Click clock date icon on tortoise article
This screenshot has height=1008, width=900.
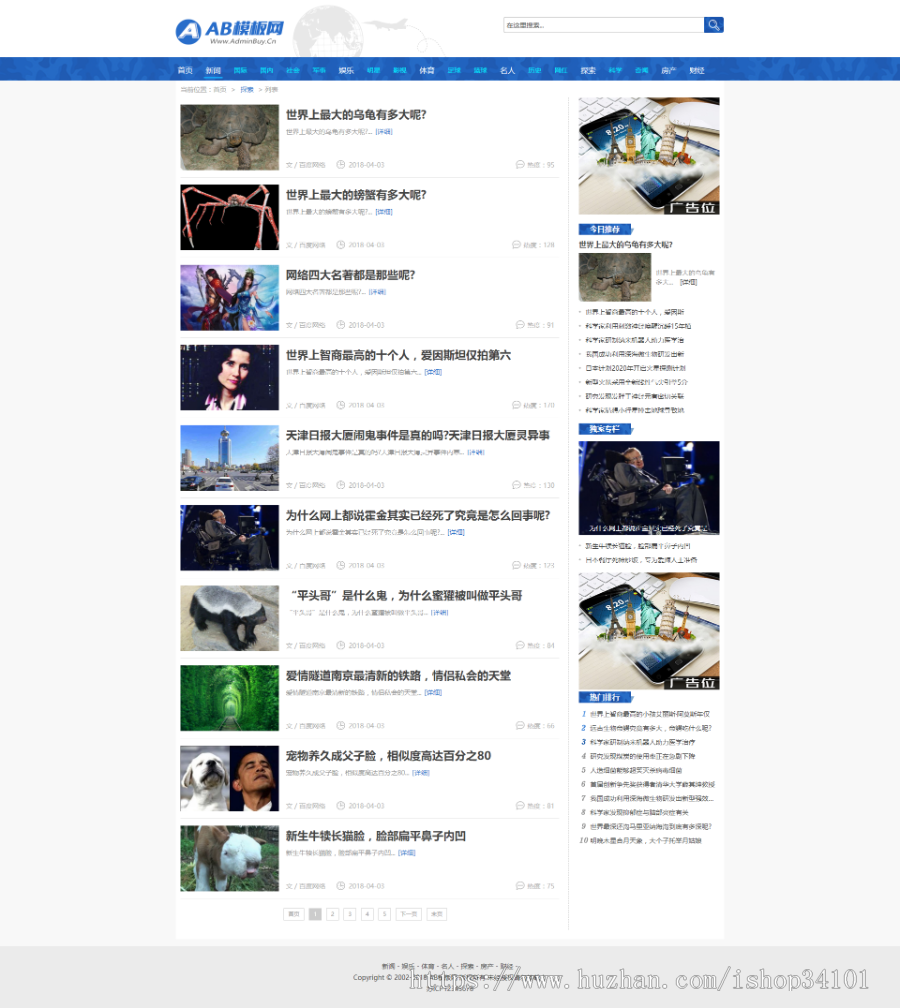coord(341,165)
